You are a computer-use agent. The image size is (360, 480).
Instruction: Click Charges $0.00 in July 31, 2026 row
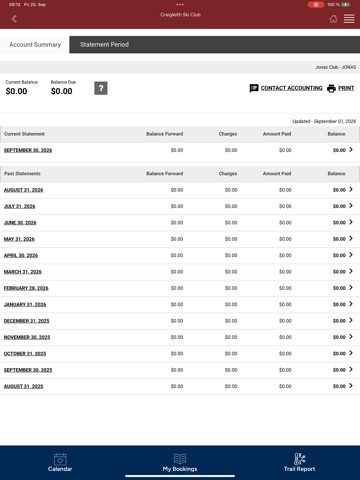pyautogui.click(x=231, y=206)
